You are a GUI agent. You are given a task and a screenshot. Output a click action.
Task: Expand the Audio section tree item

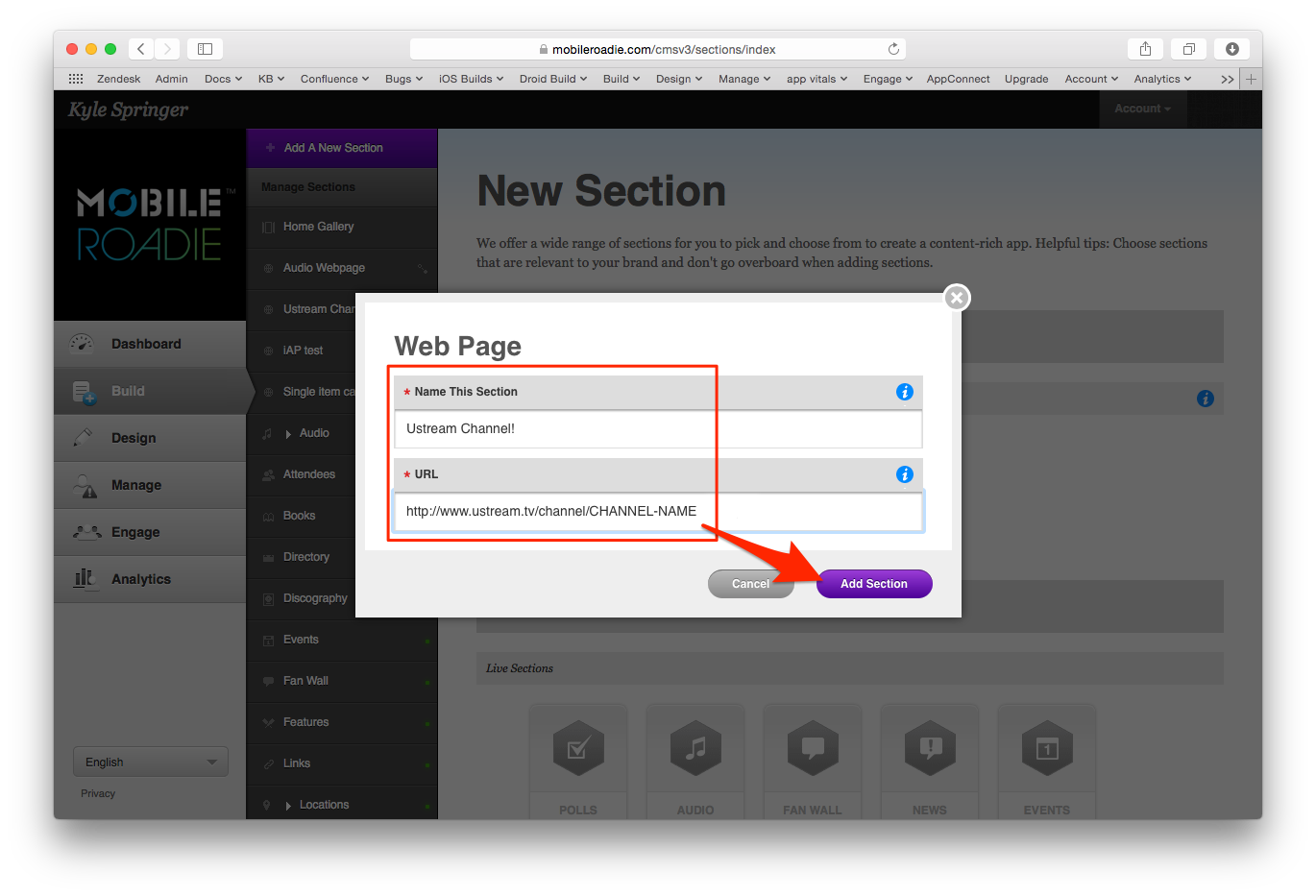tap(288, 434)
